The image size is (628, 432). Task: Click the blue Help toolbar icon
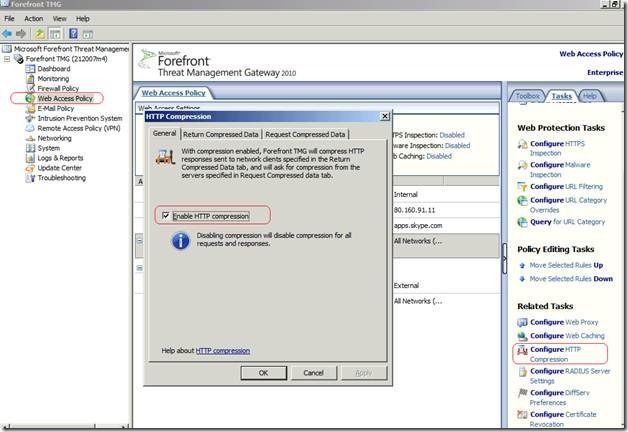click(73, 34)
